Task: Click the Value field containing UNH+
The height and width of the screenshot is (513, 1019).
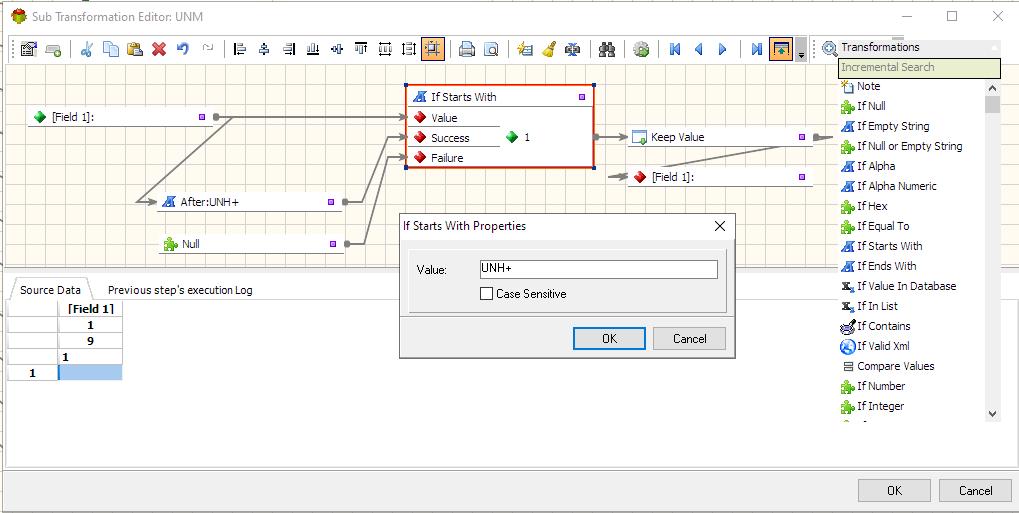Action: pos(598,269)
